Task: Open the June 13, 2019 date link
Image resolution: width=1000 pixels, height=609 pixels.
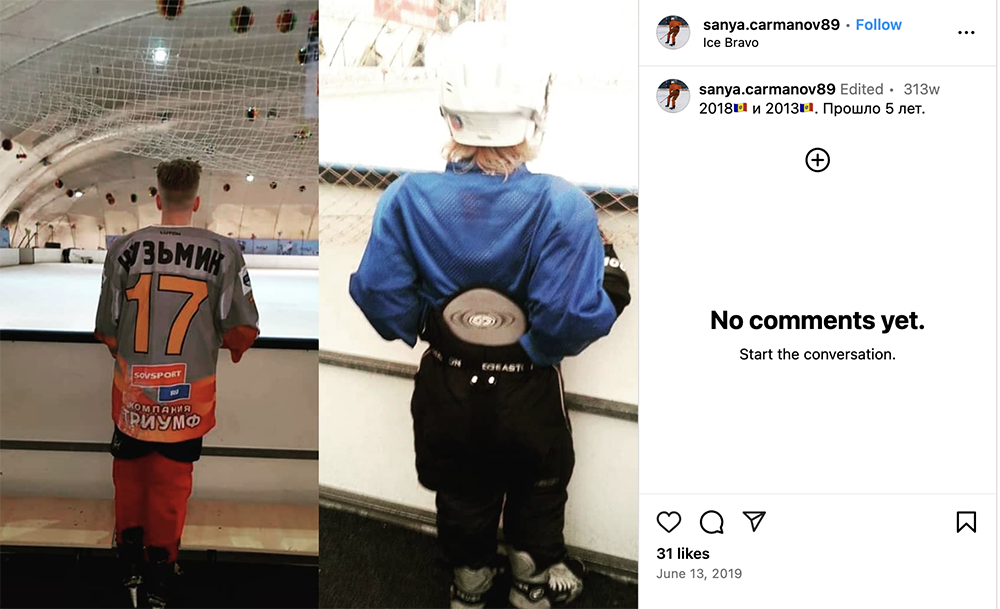Action: (x=699, y=573)
